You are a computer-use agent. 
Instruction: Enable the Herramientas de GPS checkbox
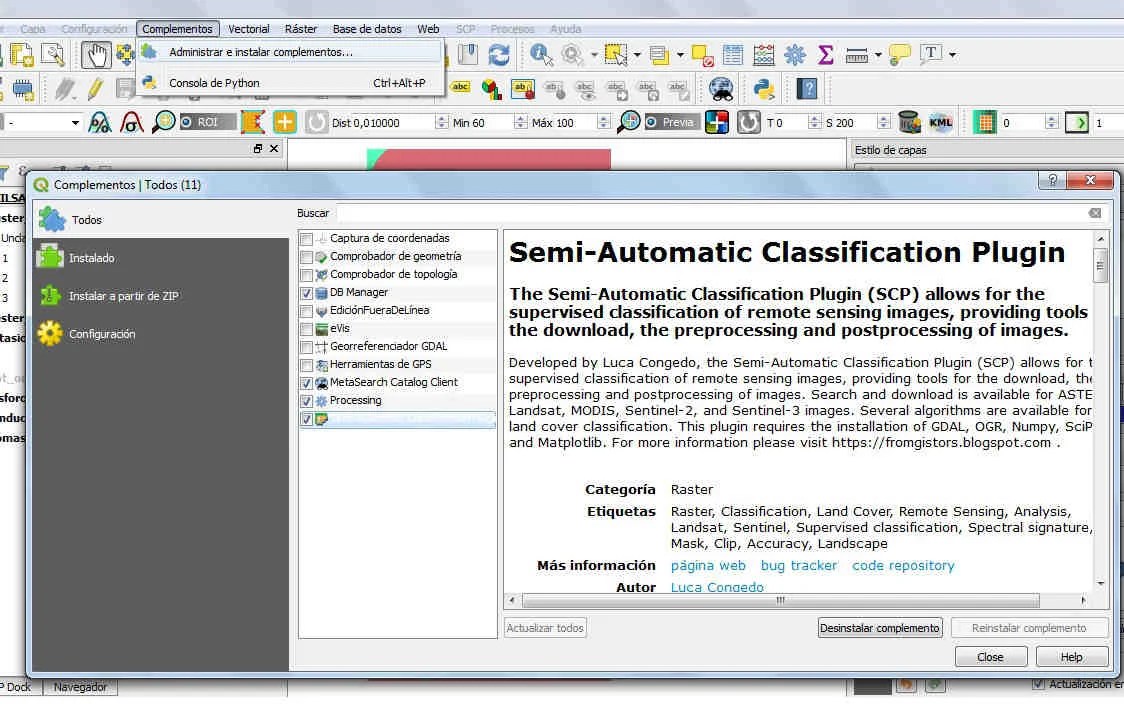point(307,365)
